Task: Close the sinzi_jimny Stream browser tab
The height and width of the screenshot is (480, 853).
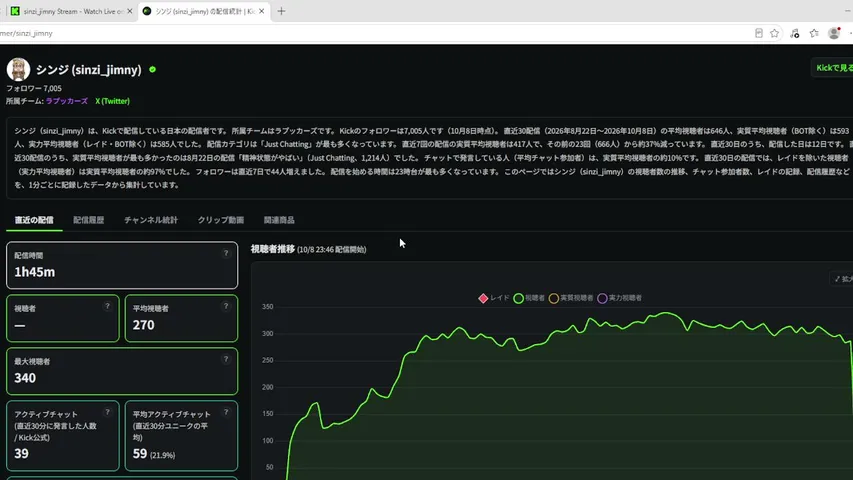Action: 129,11
